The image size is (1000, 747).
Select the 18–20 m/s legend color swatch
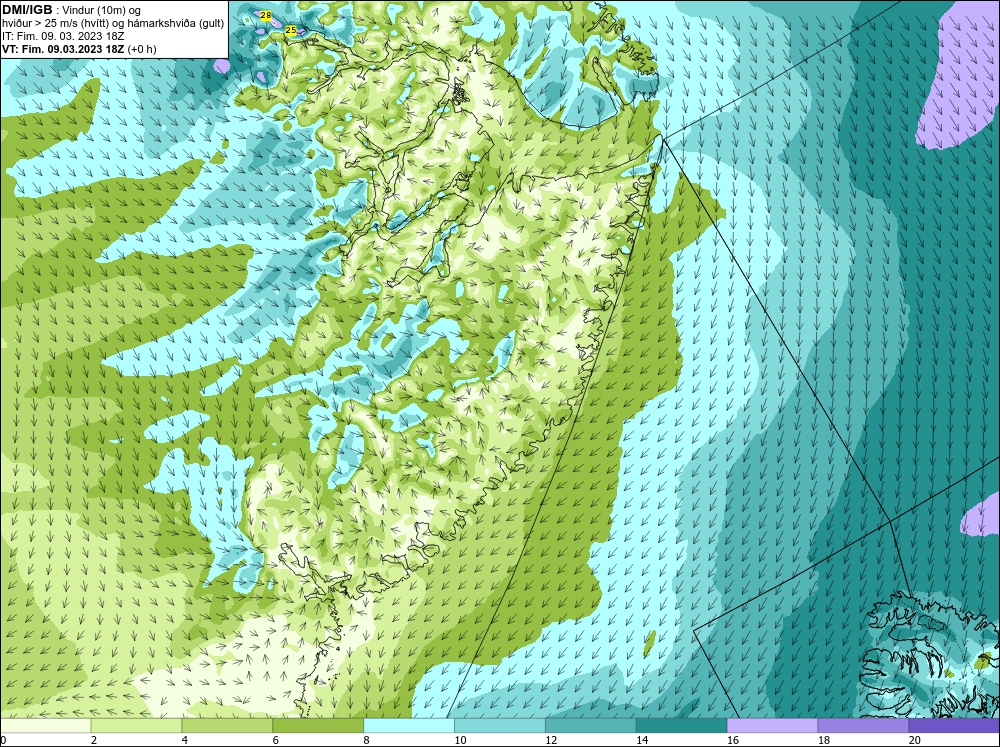click(863, 726)
